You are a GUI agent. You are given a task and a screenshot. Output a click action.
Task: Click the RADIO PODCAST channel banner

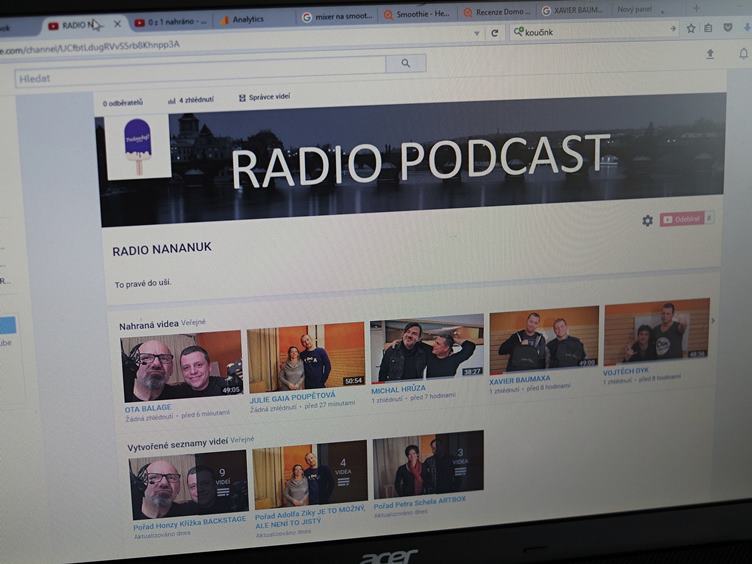click(412, 160)
